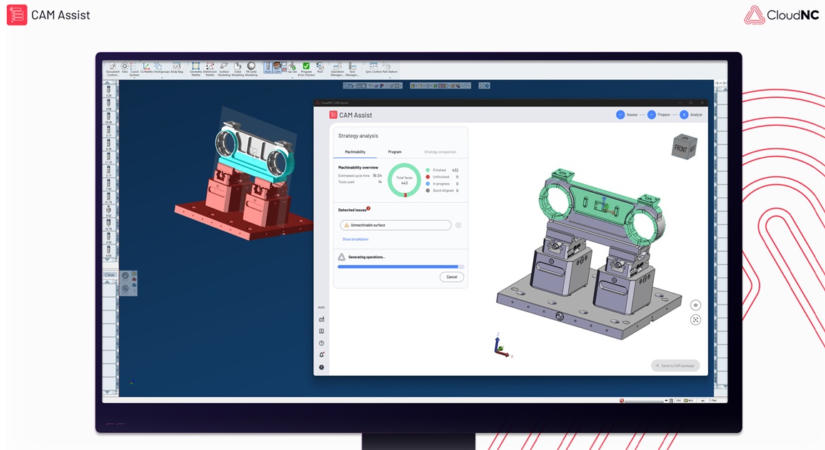Click the fit-to-screen icon in CAM Assist viewport
Screen dimensions: 825x450
696,319
